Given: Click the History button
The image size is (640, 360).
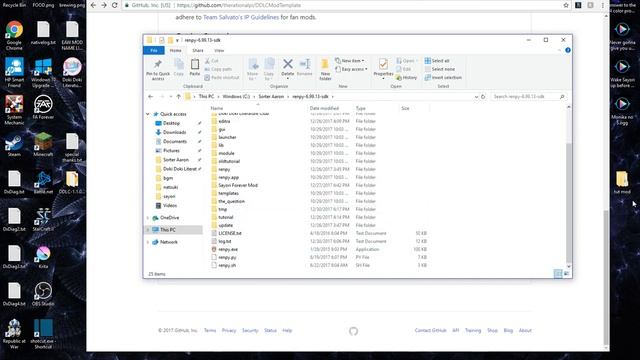Looking at the screenshot, I should click(407, 78).
